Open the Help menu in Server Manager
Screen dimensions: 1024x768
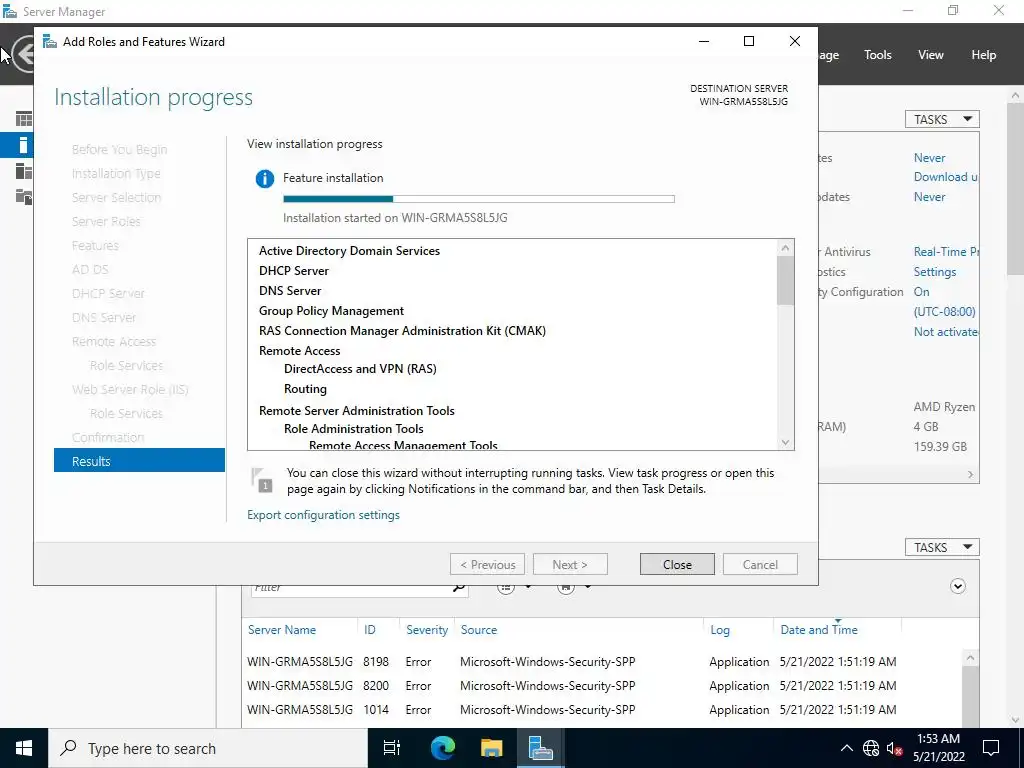983,55
